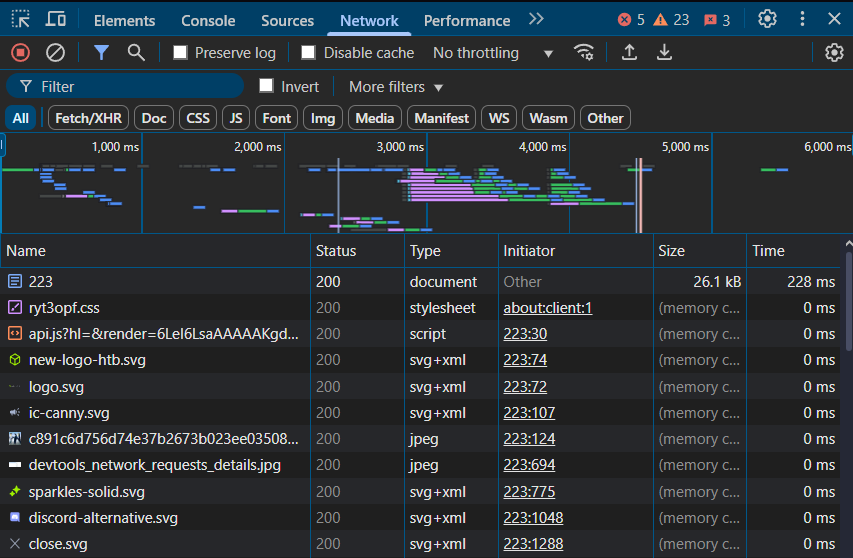Show more DevTools tabs chevron

(x=537, y=19)
